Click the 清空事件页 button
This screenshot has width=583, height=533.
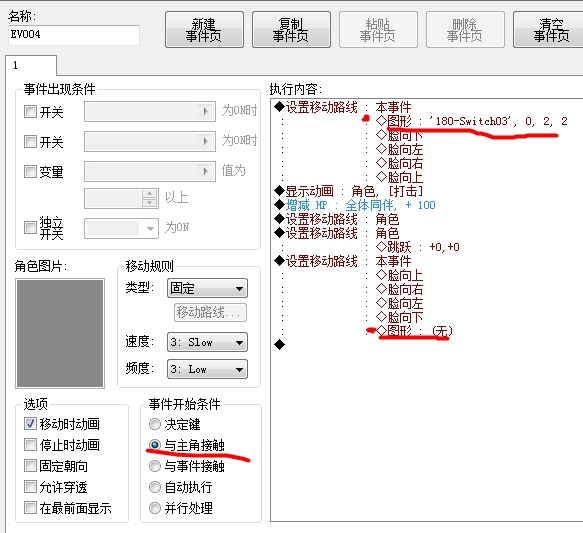coord(548,30)
